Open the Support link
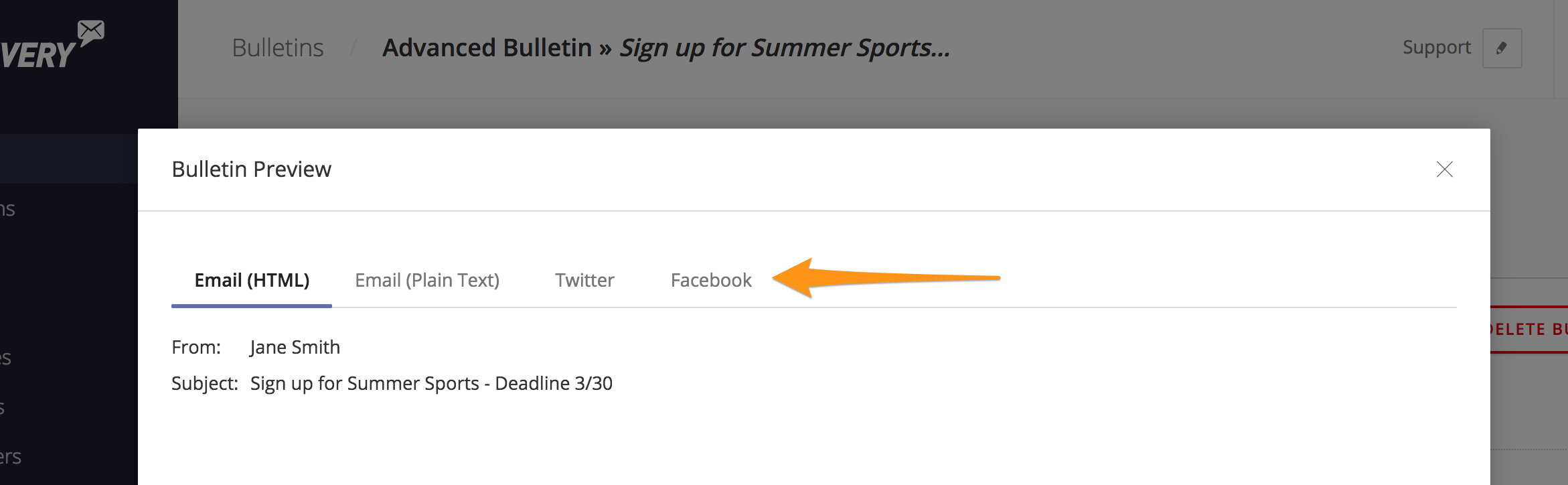The image size is (1568, 485). click(1436, 48)
